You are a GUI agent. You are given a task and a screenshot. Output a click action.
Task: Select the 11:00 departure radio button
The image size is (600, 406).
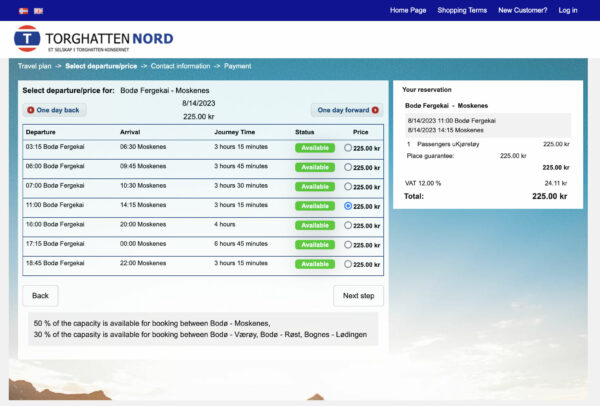point(348,206)
